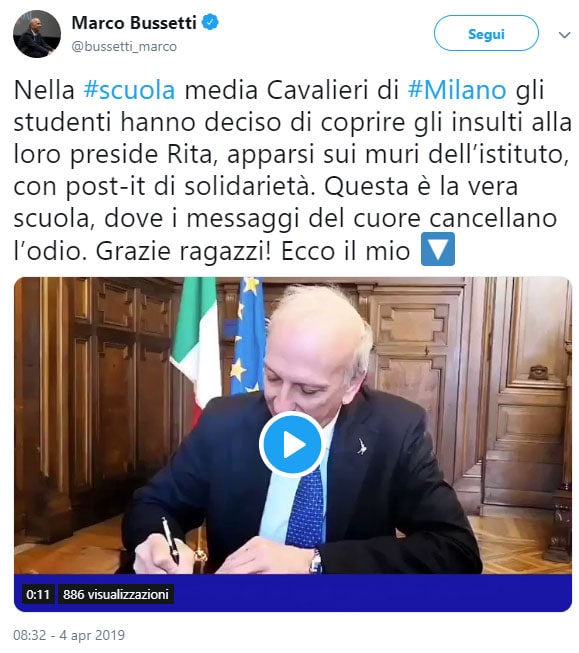Click the lapel pin on the jacket
This screenshot has width=579, height=653.
click(x=362, y=447)
